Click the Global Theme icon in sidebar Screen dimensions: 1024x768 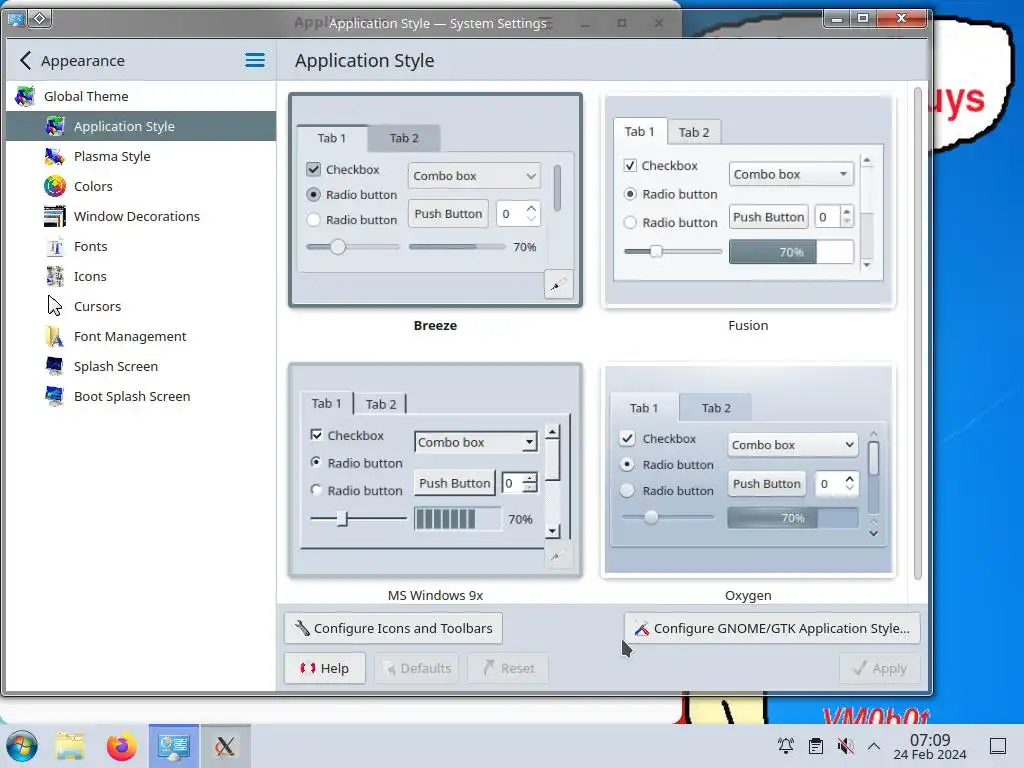point(25,96)
